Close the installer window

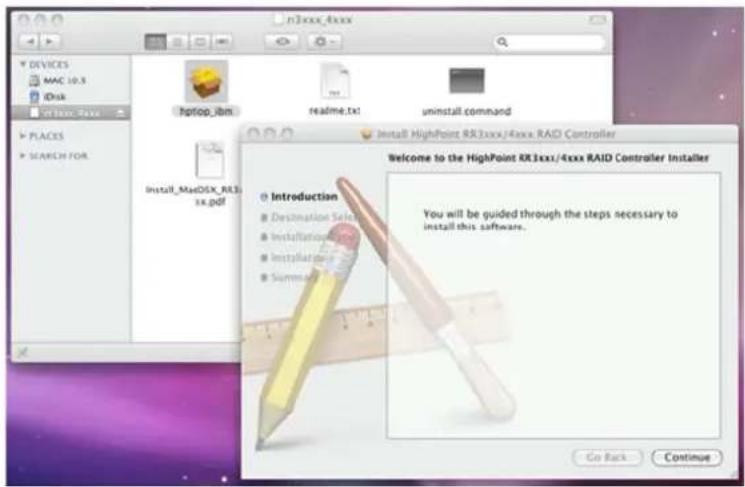[x=253, y=134]
